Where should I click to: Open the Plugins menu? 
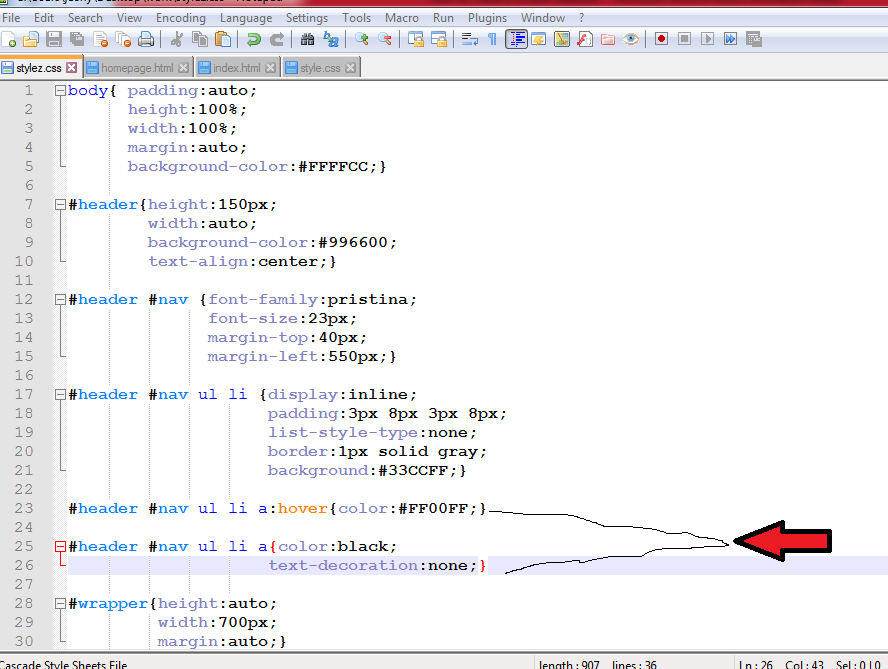487,18
